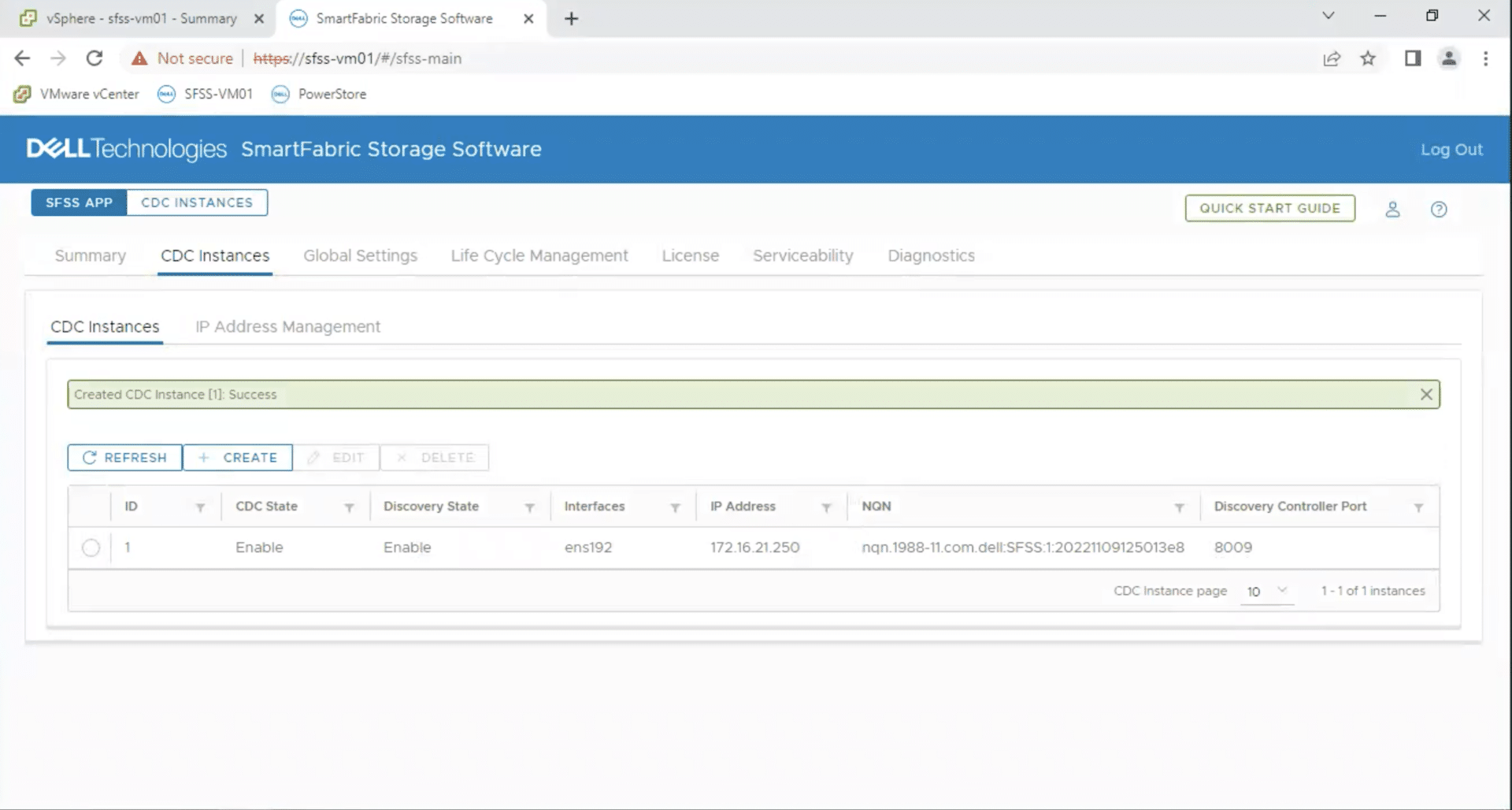The image size is (1512, 810).
Task: Open a new browser tab
Action: (x=572, y=18)
